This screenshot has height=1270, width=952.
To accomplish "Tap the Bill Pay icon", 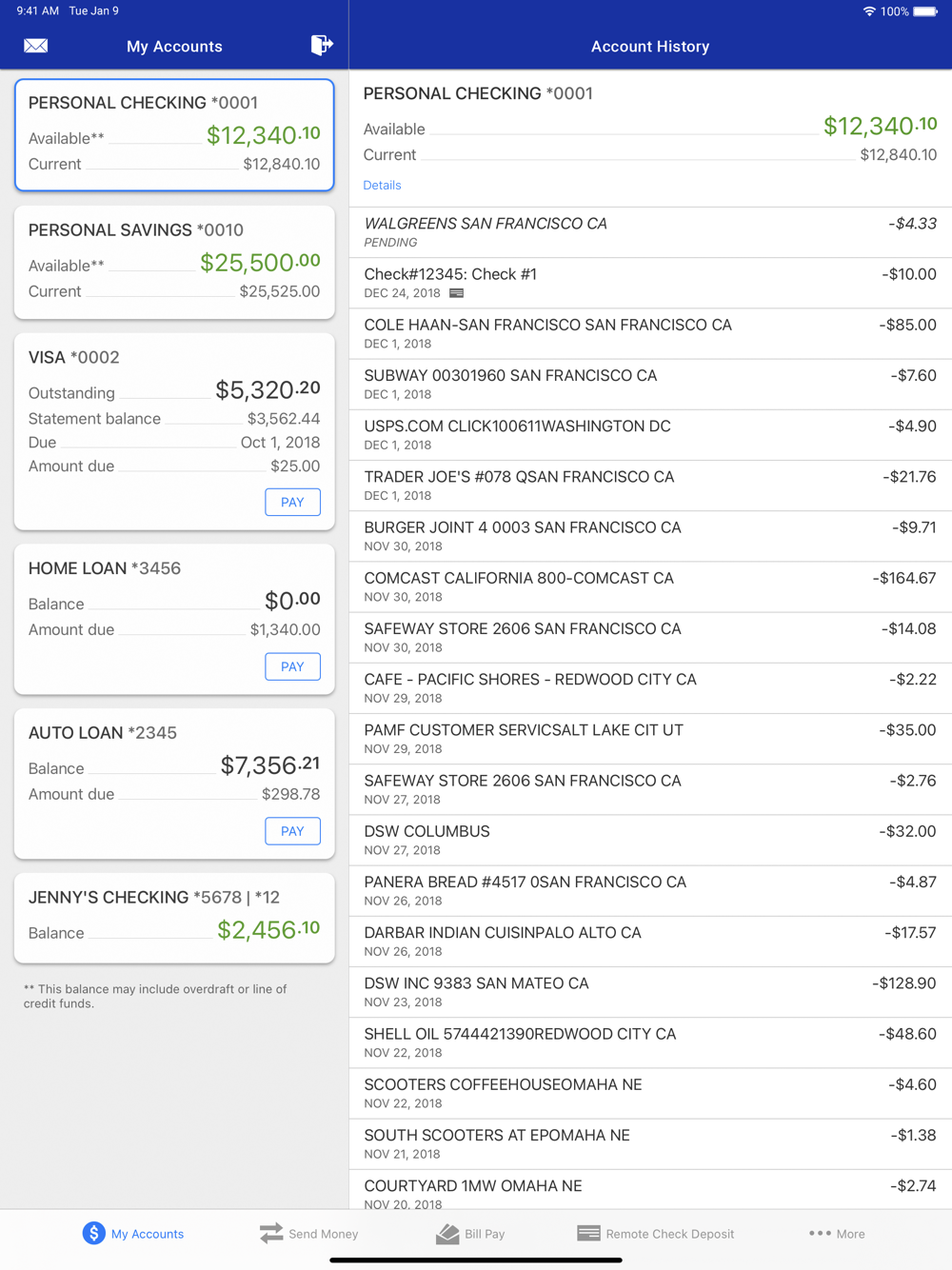I will pos(447,1233).
